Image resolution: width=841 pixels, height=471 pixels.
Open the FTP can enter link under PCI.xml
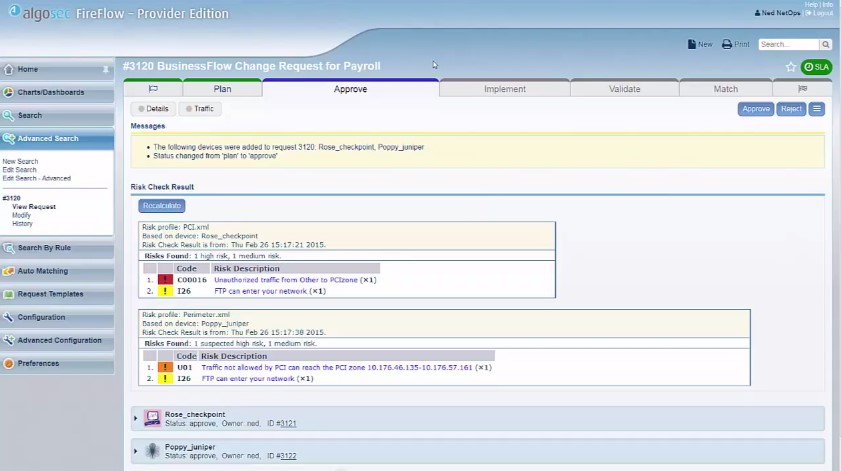pos(261,291)
